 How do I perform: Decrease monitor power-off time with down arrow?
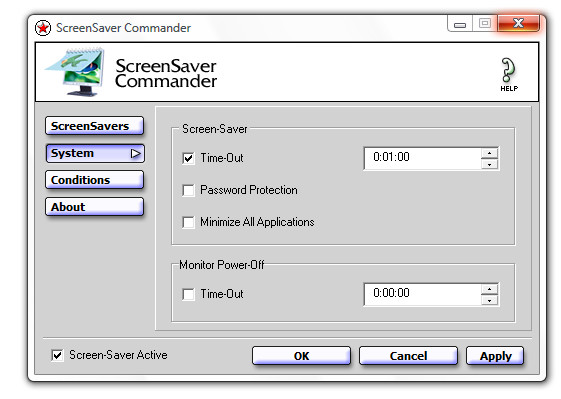coord(489,301)
